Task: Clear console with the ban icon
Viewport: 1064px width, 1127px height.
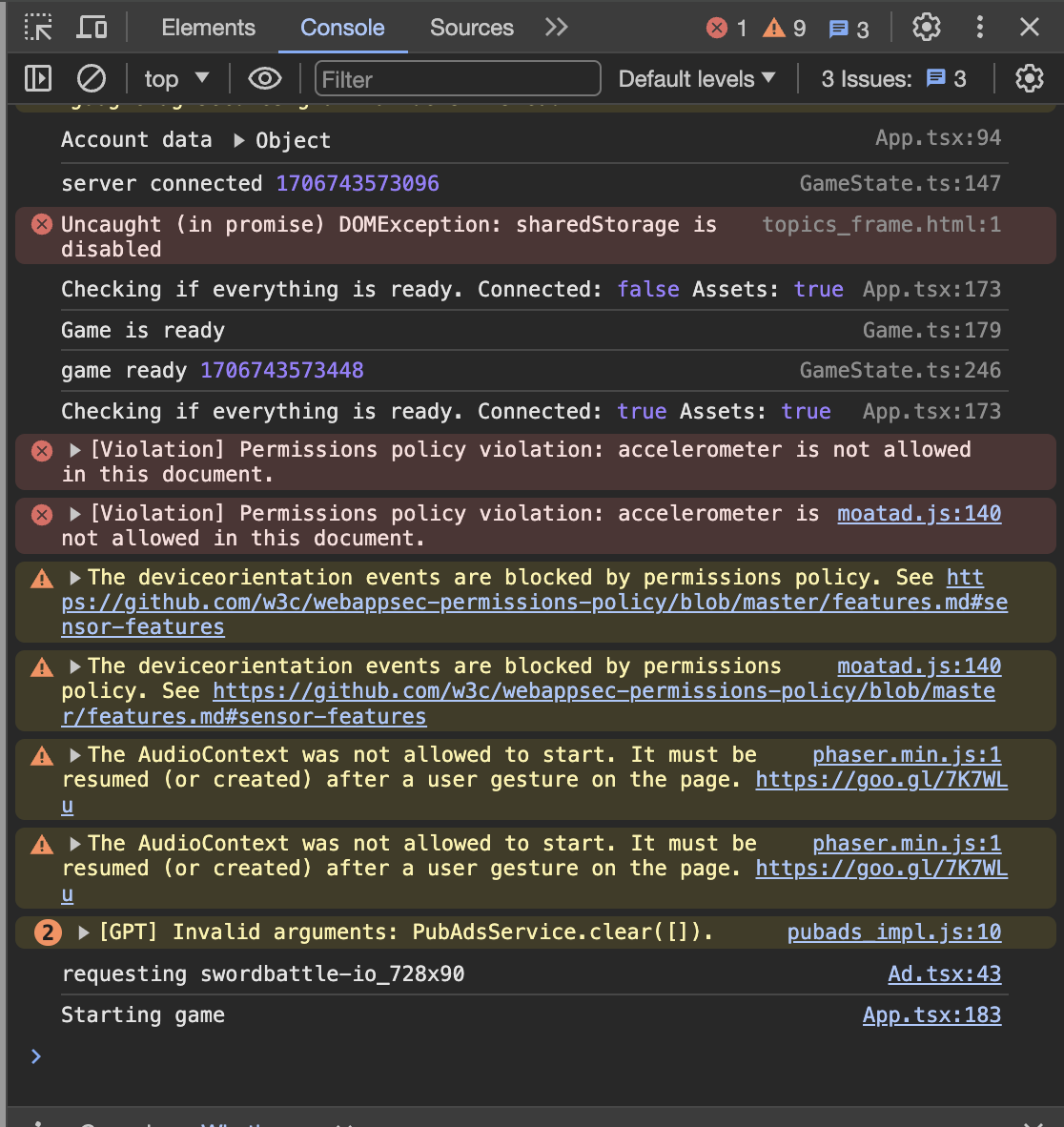Action: (x=92, y=78)
